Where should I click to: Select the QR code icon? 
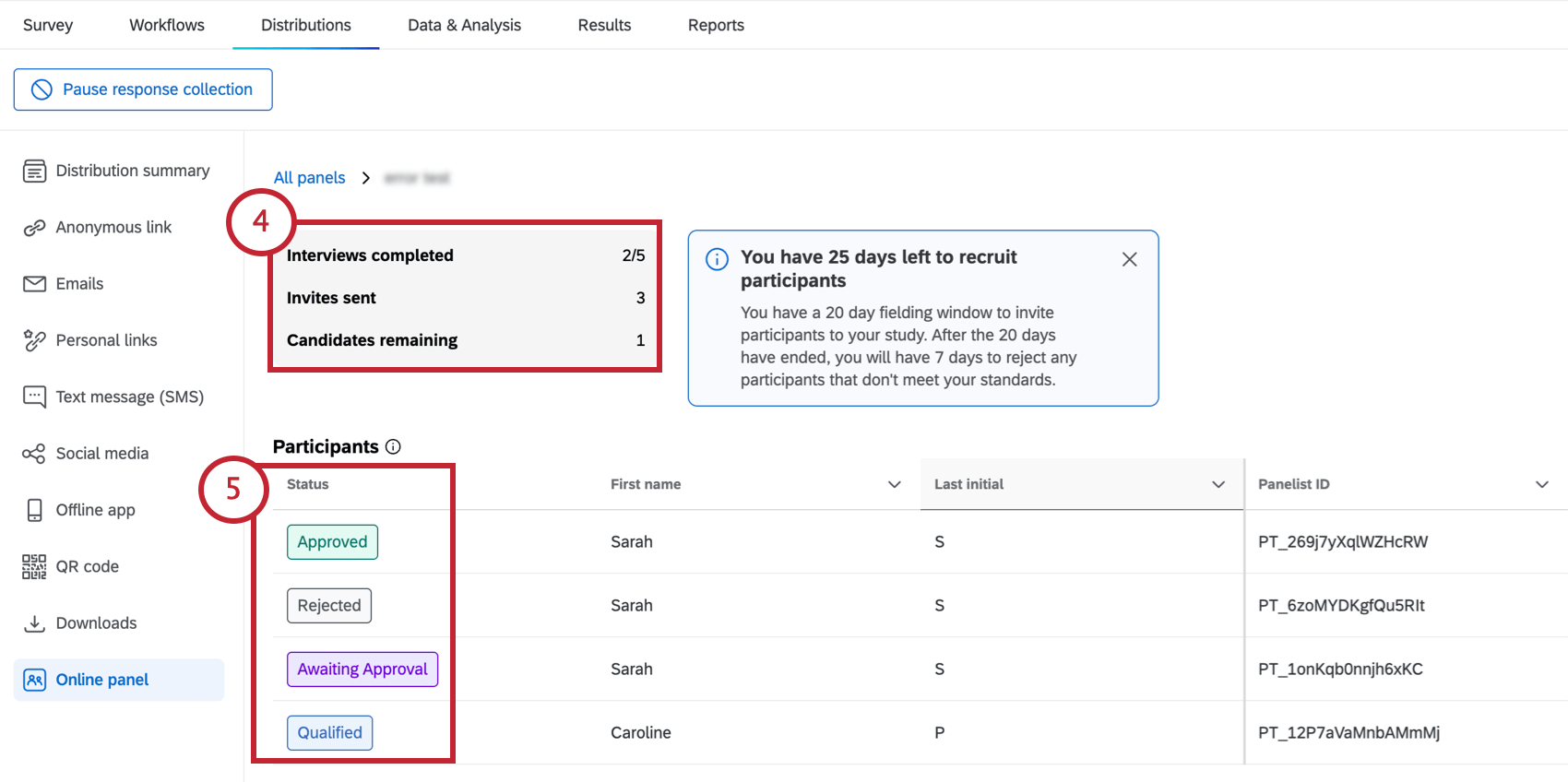coord(34,566)
